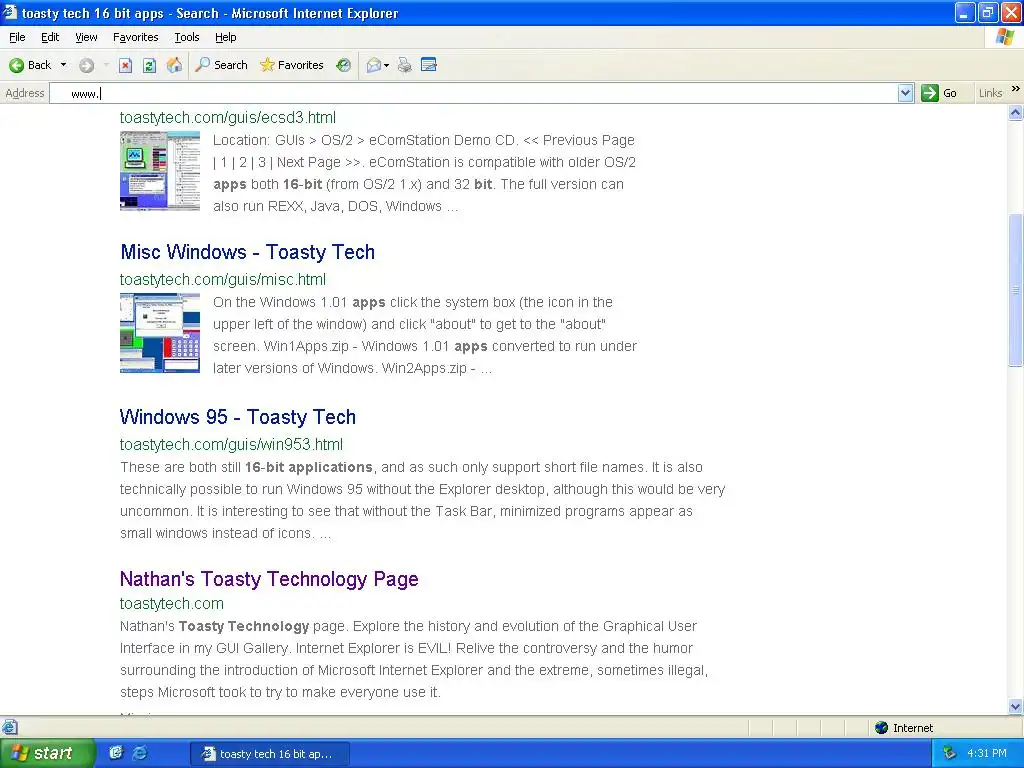1024x768 pixels.
Task: Click the Forward arrow icon
Action: 86,65
